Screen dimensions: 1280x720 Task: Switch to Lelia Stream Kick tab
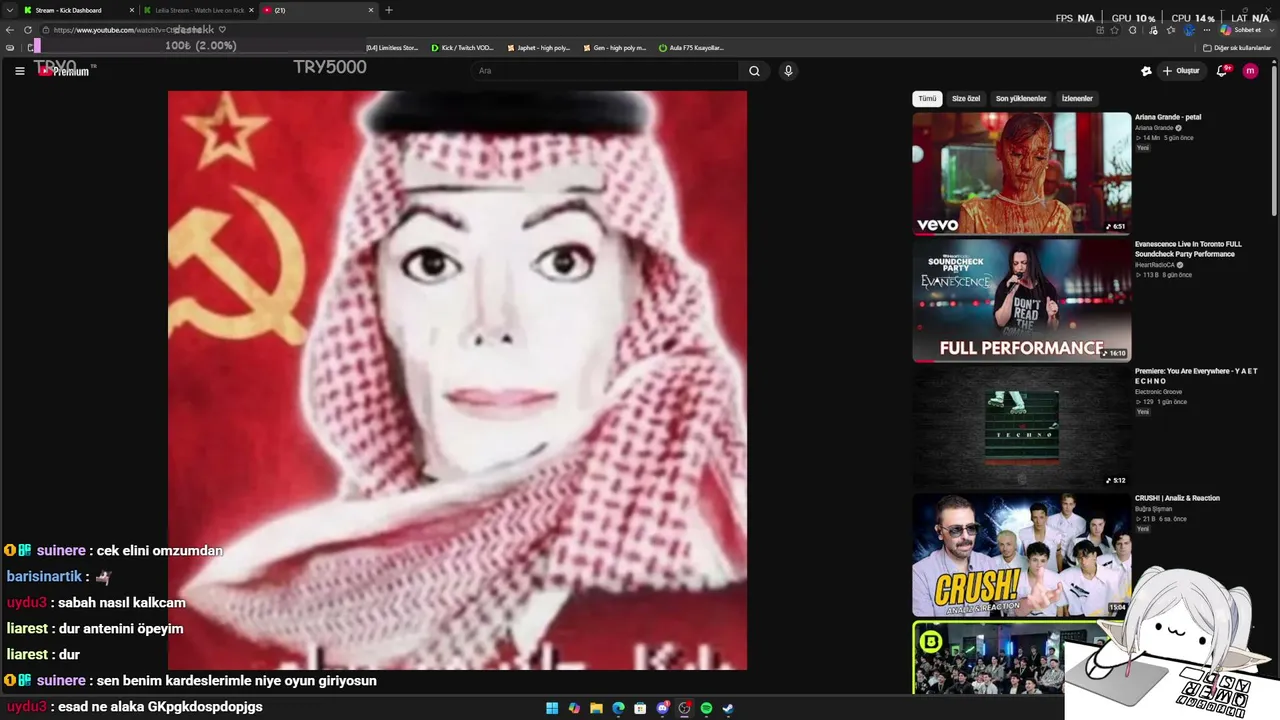(198, 10)
